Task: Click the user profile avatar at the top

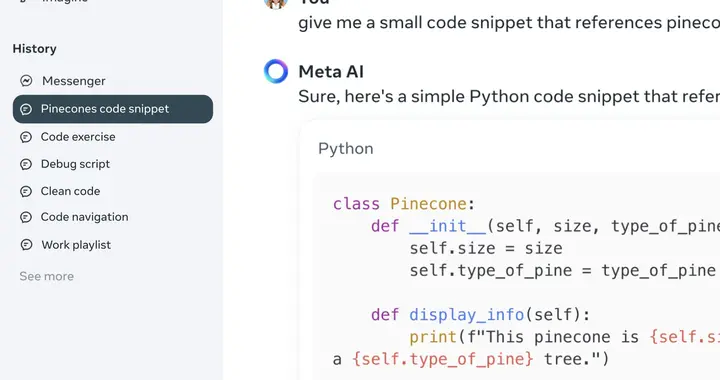Action: click(x=276, y=2)
